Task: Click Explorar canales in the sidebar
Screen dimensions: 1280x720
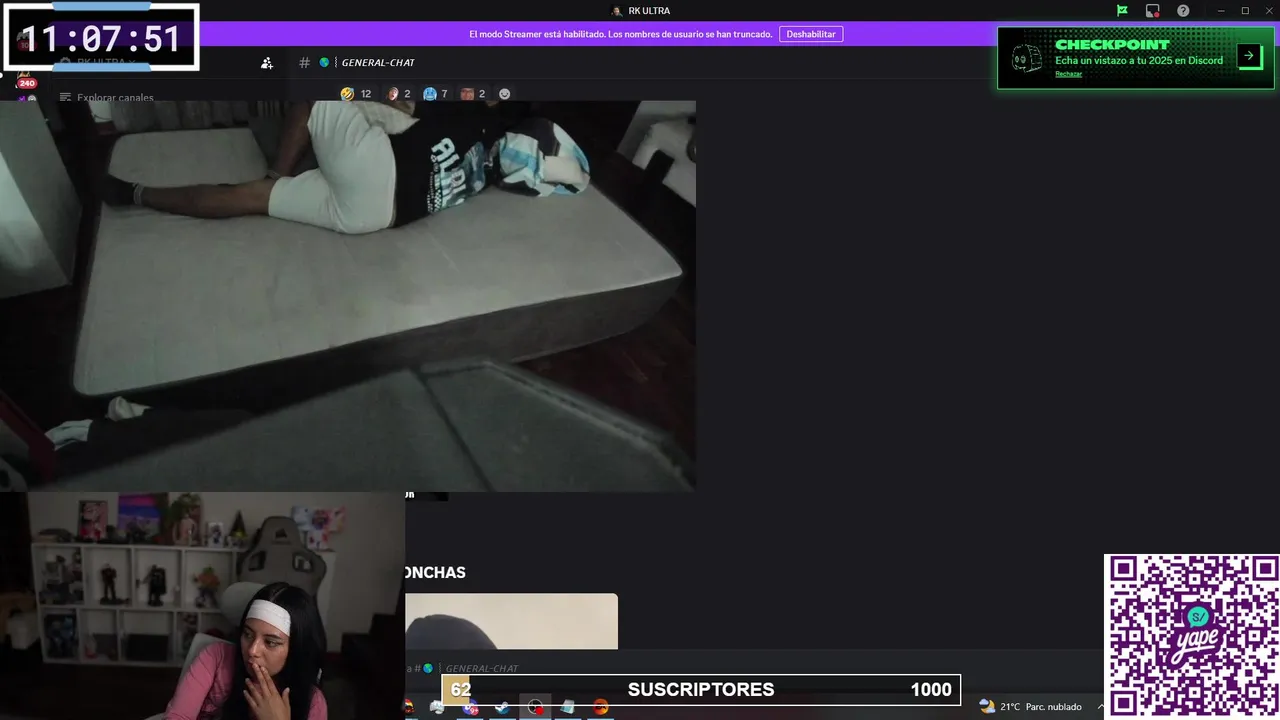Action: click(107, 98)
